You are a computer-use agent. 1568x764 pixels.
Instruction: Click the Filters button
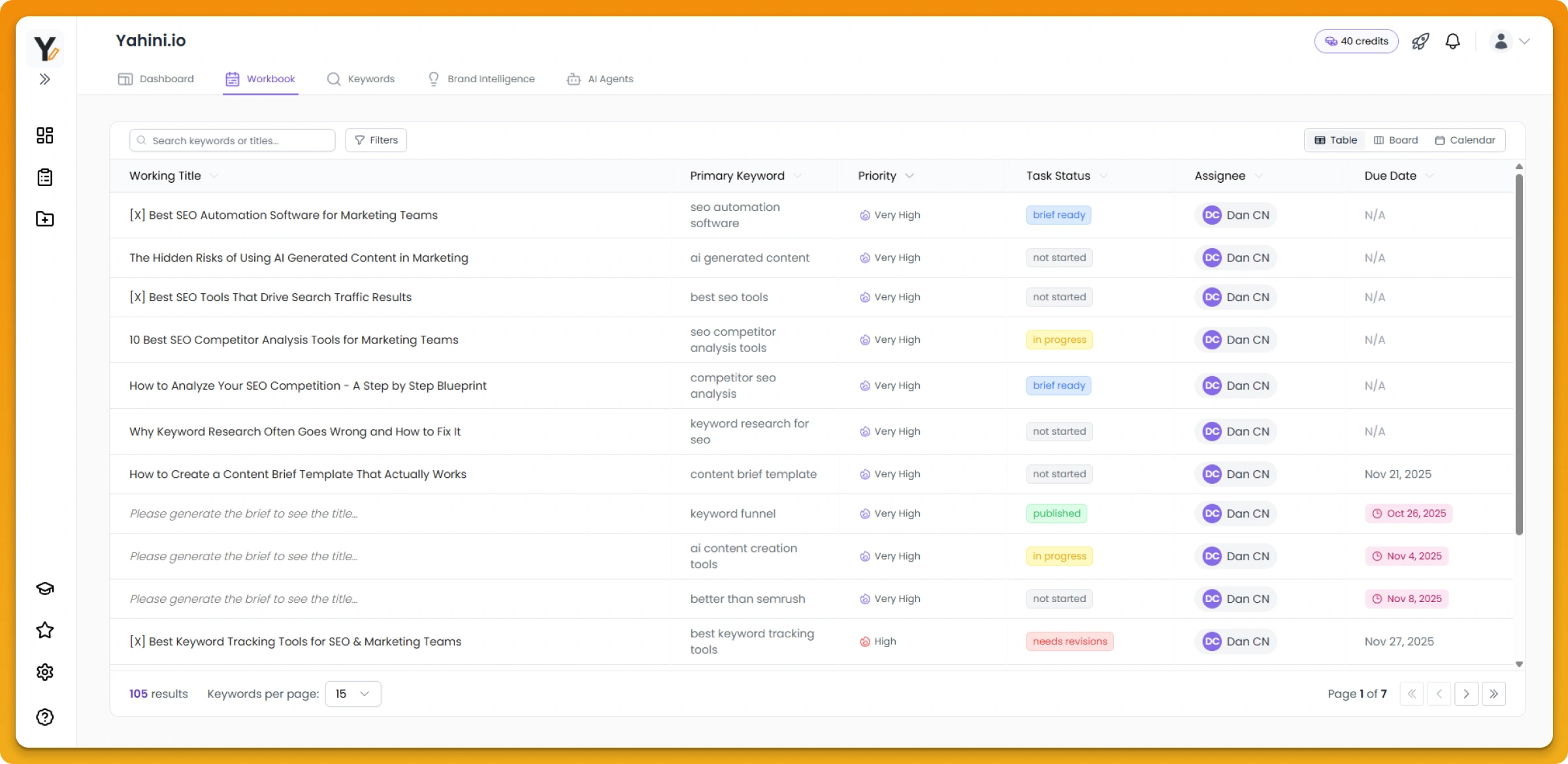click(x=376, y=140)
